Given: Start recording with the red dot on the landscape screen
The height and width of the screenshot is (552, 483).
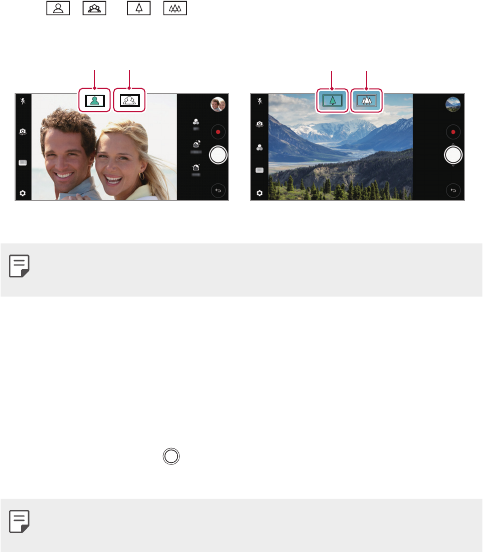Looking at the screenshot, I should (x=453, y=132).
